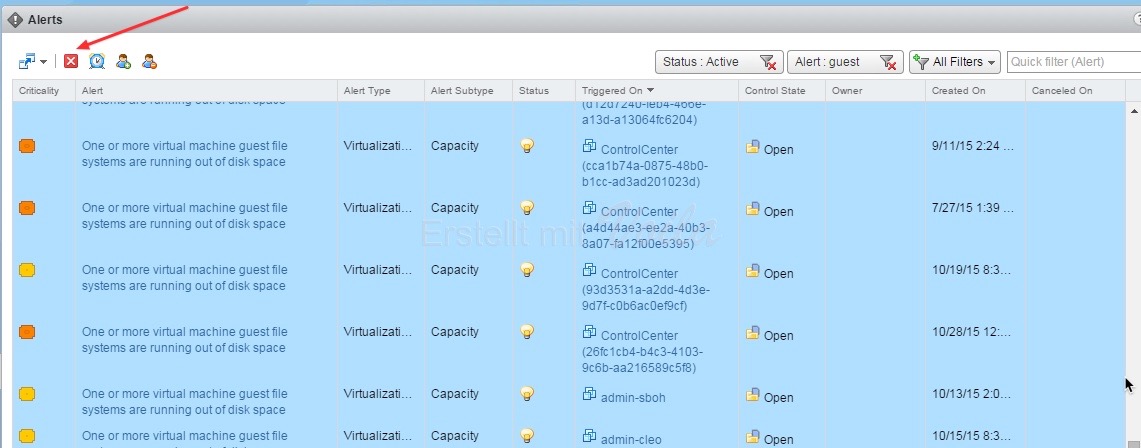
Task: Click the Take Ownership user icon
Action: pyautogui.click(x=123, y=62)
